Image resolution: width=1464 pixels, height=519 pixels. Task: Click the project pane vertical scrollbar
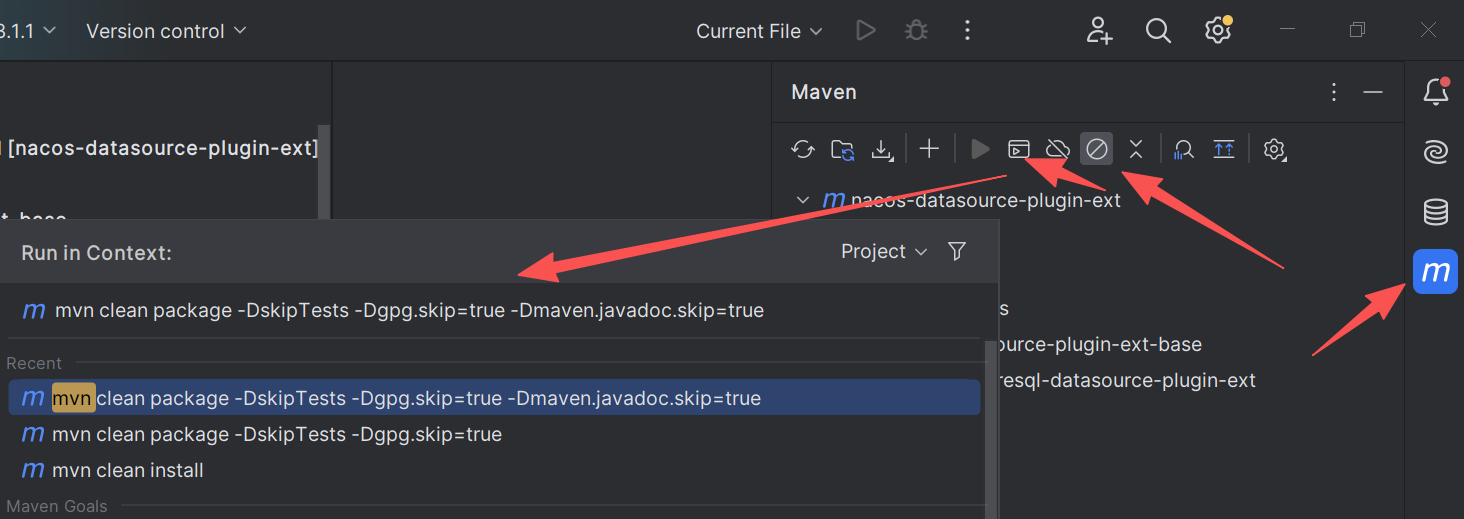(323, 170)
